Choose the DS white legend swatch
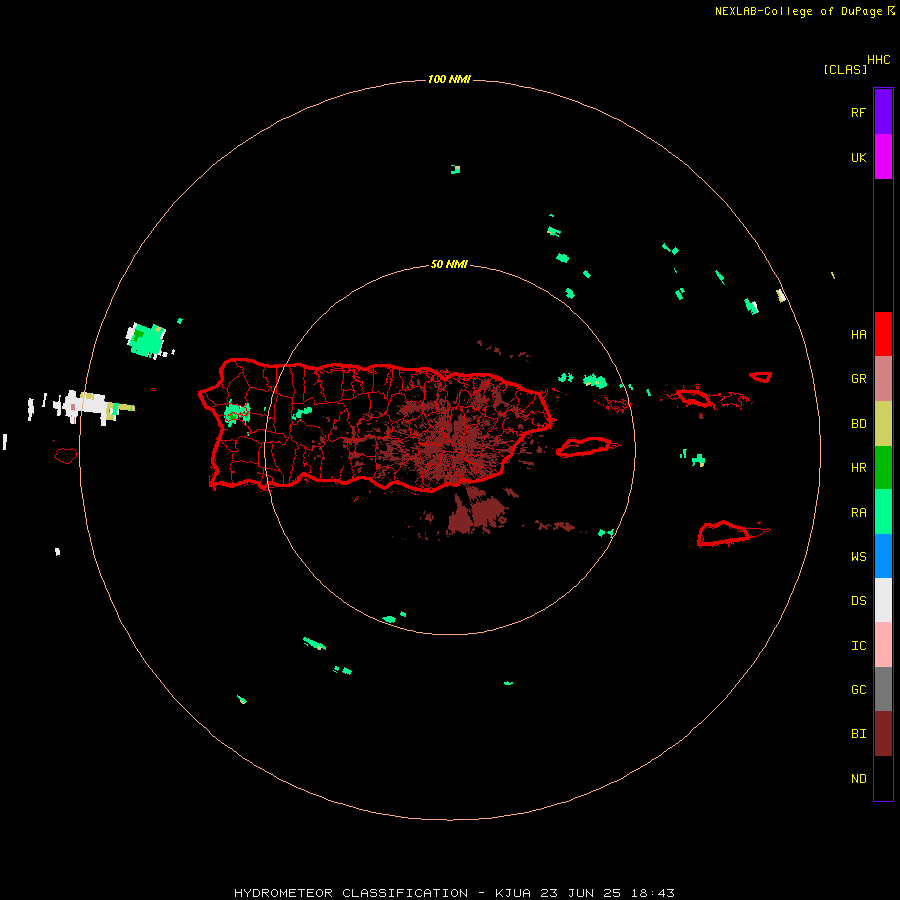 coord(883,600)
